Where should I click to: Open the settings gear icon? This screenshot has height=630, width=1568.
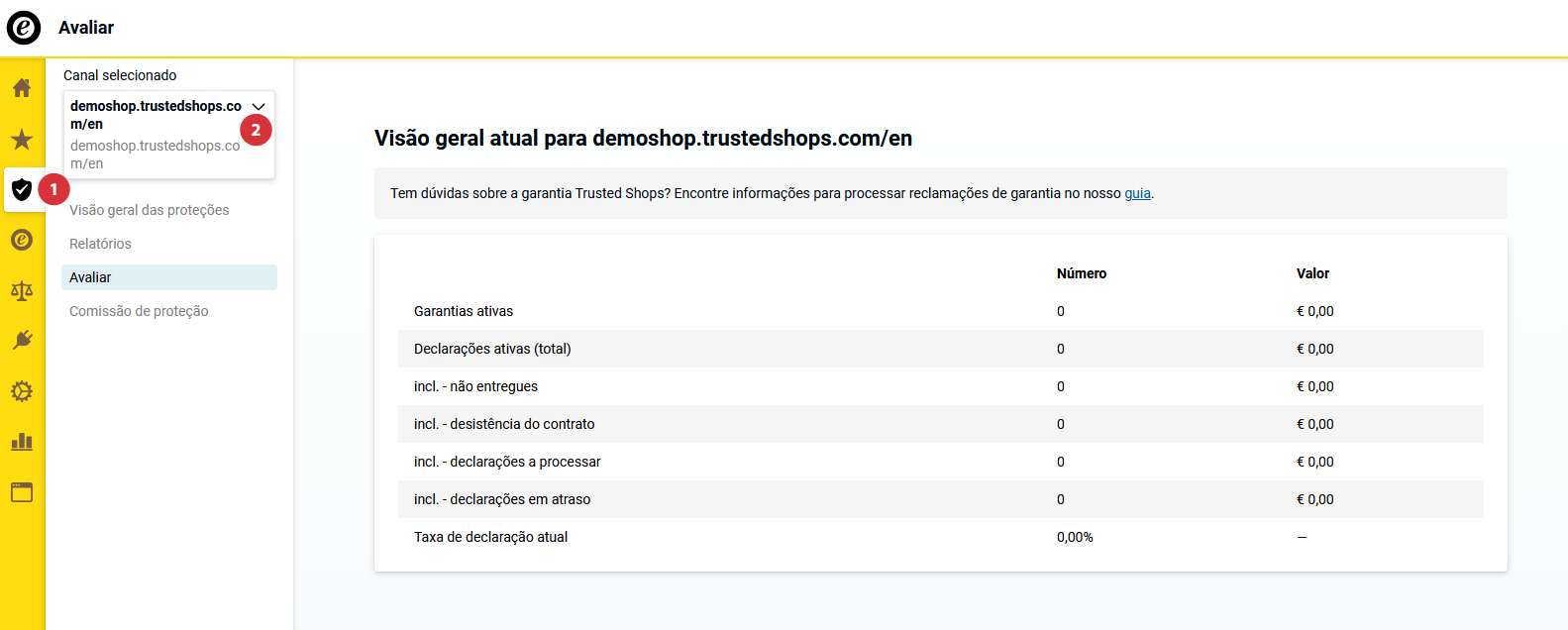[22, 391]
